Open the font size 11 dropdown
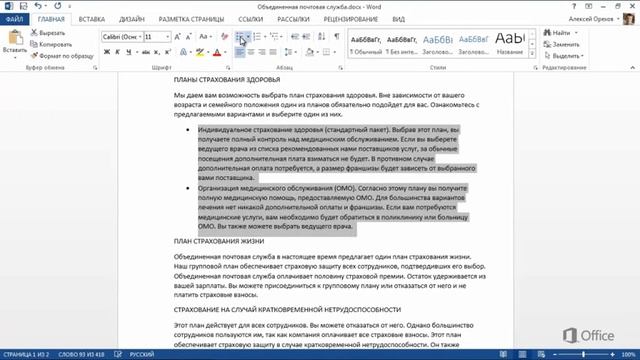Image resolution: width=640 pixels, height=360 pixels. [x=167, y=37]
